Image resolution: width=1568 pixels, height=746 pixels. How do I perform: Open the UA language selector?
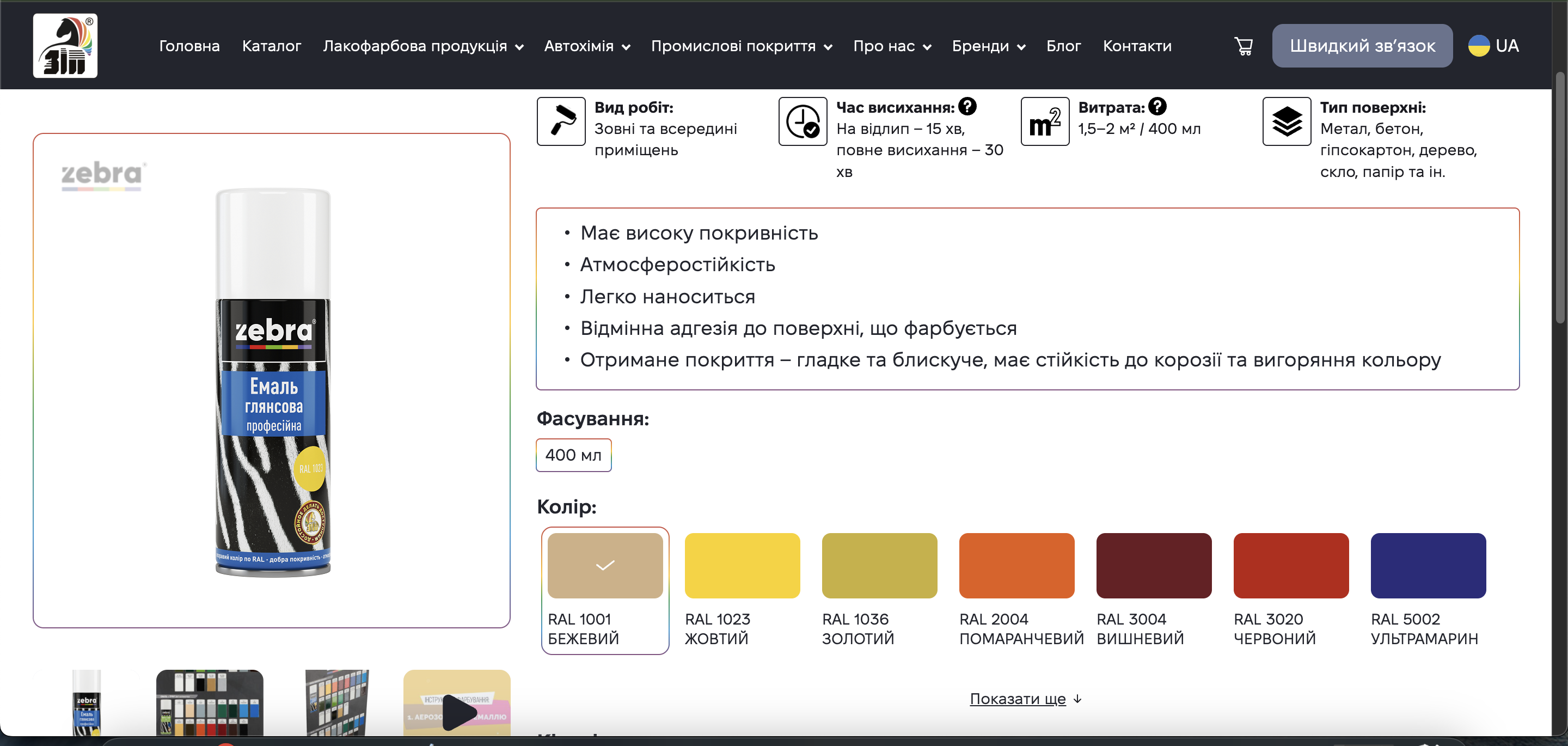1494,46
